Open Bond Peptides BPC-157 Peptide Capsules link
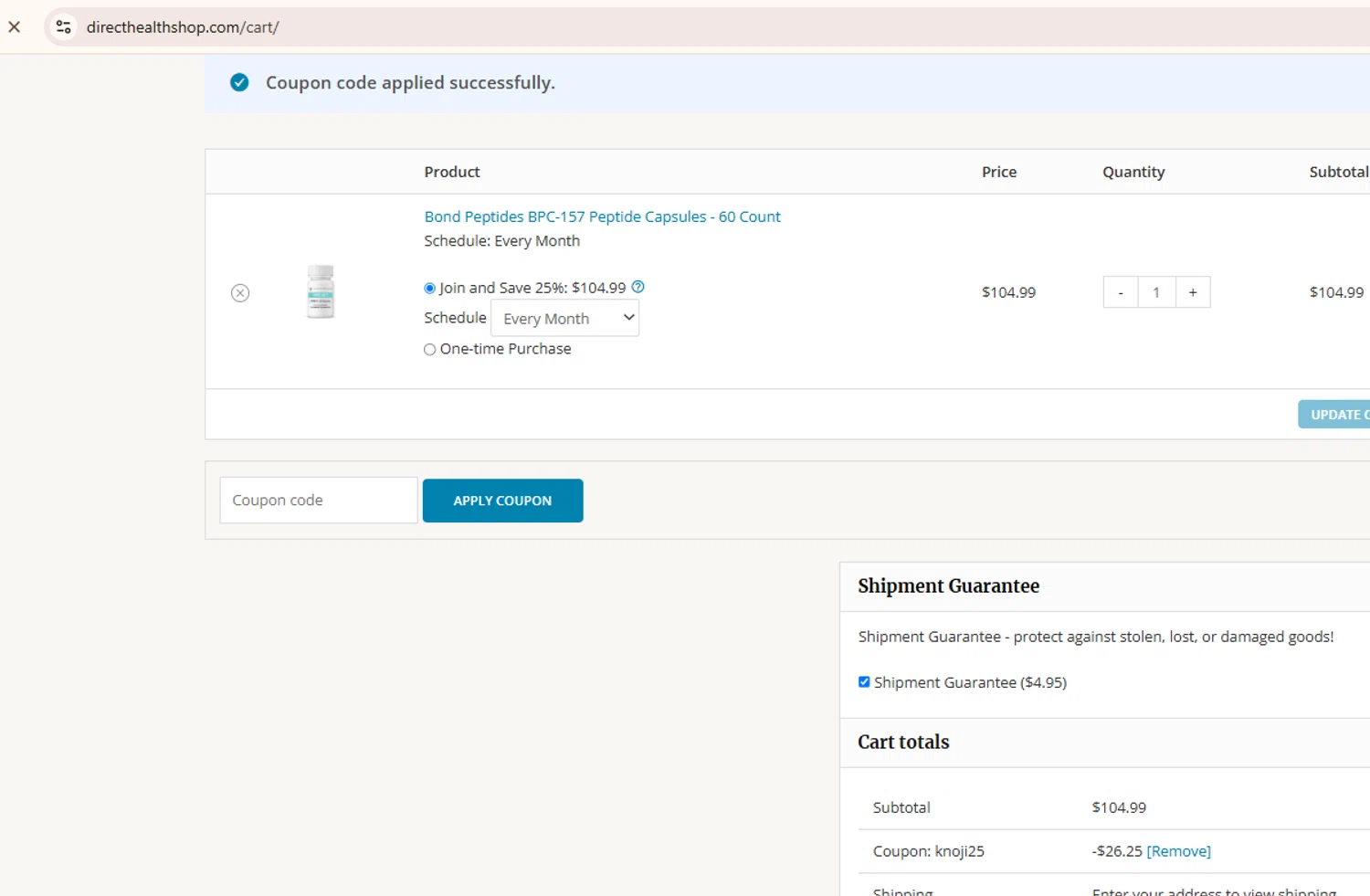Viewport: 1370px width, 896px height. (x=602, y=216)
